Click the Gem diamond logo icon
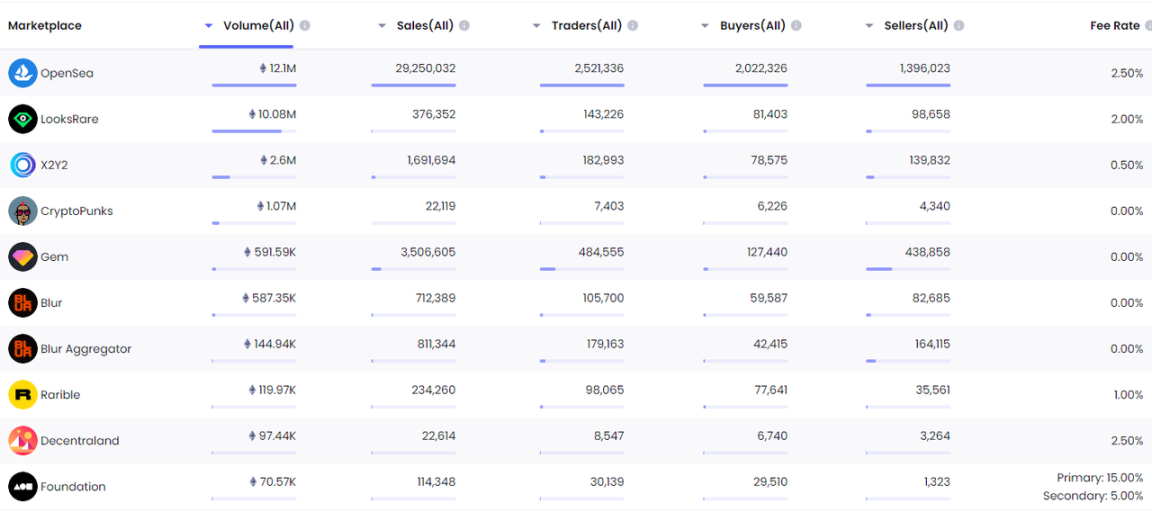Image resolution: width=1152 pixels, height=512 pixels. [22, 257]
